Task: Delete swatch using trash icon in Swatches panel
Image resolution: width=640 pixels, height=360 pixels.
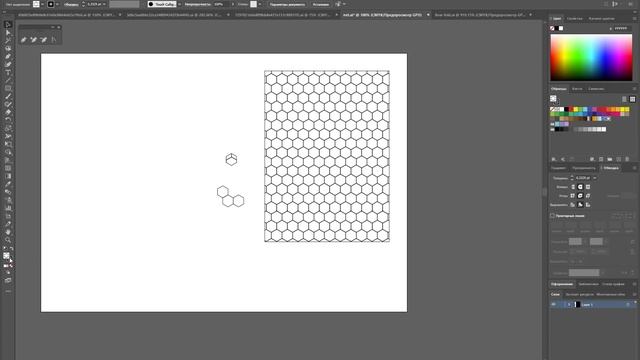Action: coord(627,159)
